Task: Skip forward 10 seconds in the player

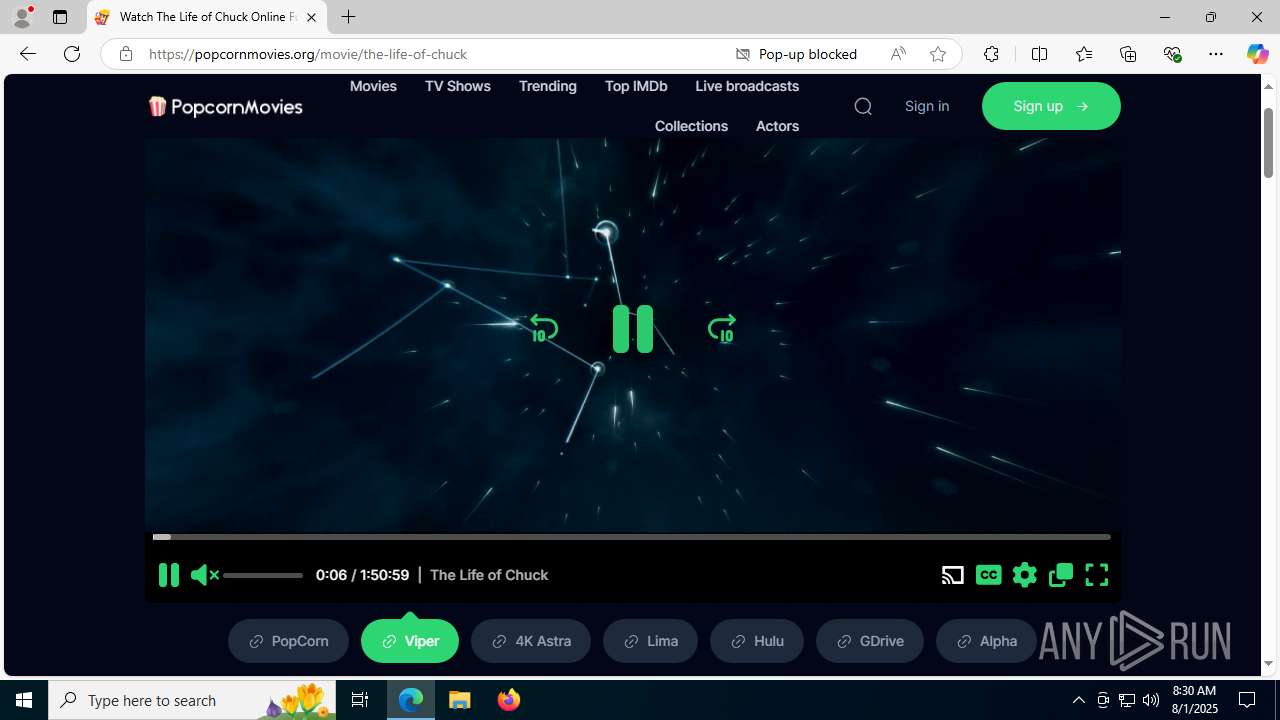Action: click(722, 328)
